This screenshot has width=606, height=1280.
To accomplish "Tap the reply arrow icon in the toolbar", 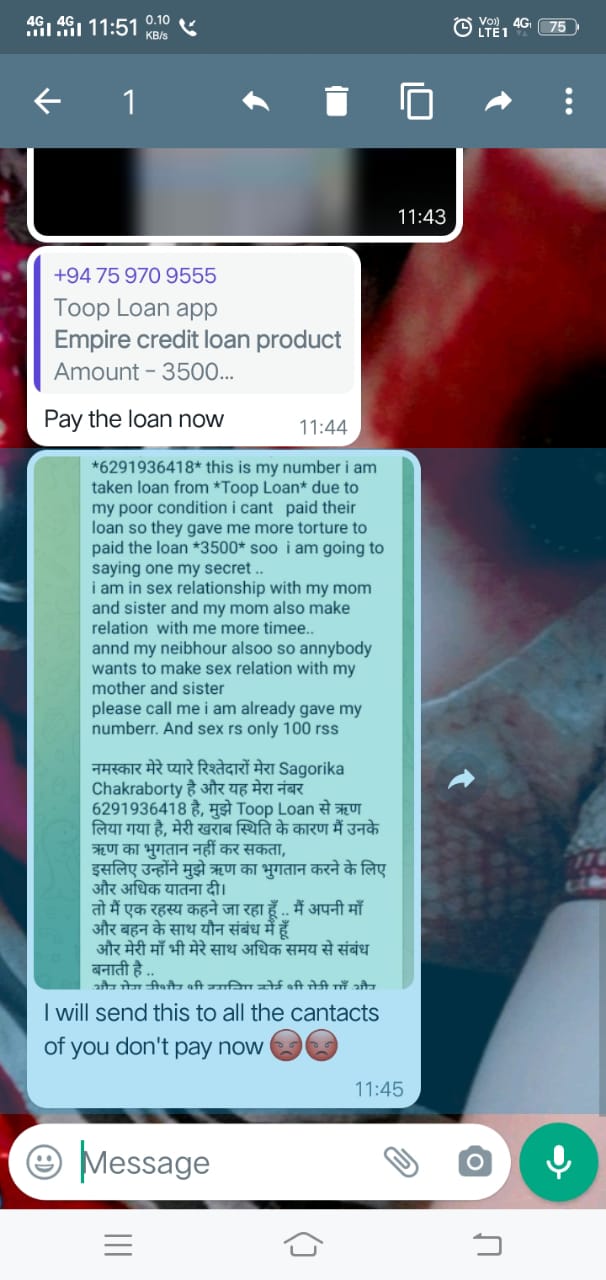I will (x=256, y=101).
